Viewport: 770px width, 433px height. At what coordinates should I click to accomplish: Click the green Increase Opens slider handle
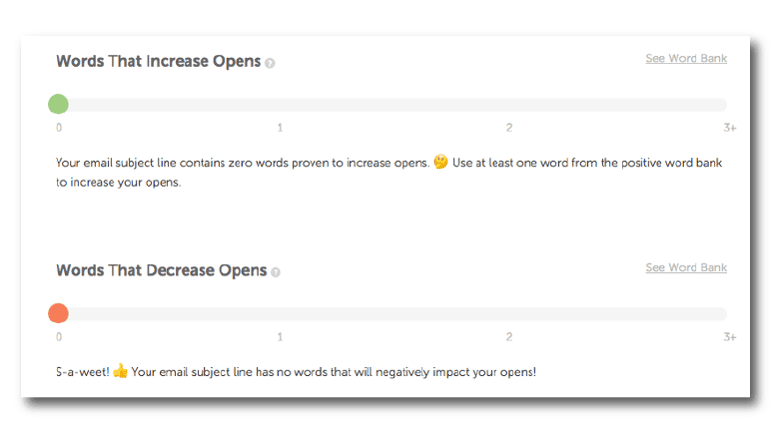[x=58, y=104]
